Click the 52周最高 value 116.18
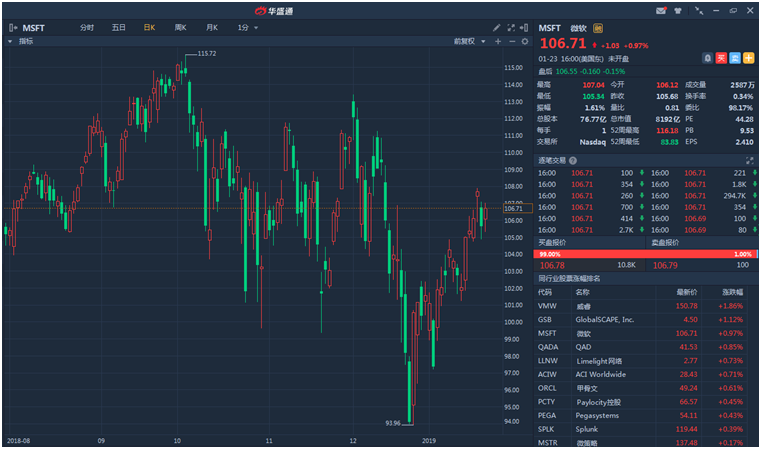Image resolution: width=761 pixels, height=449 pixels. coord(667,131)
